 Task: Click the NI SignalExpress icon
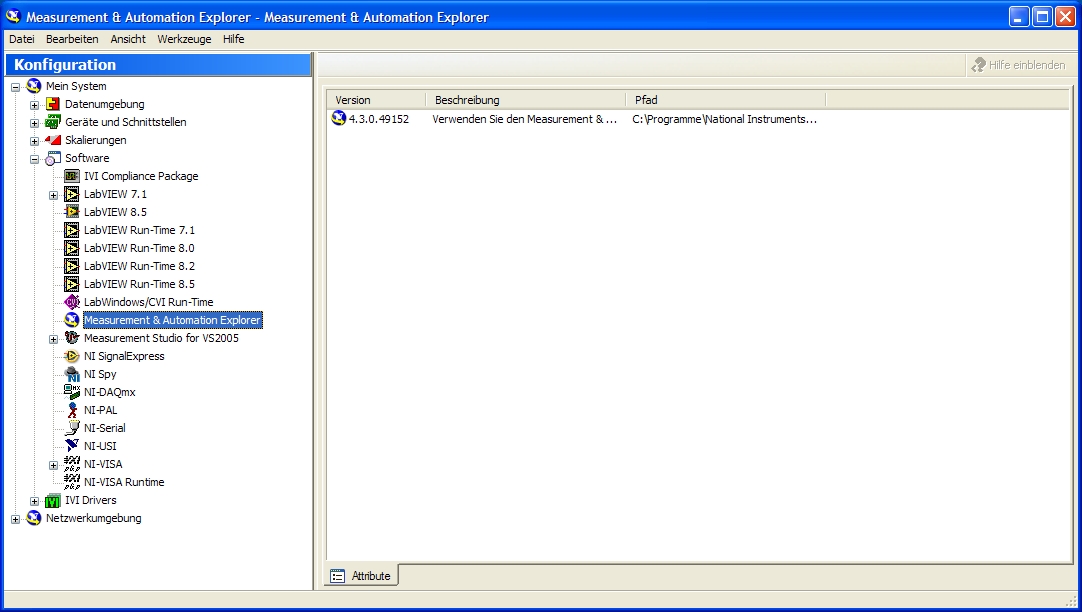(72, 356)
